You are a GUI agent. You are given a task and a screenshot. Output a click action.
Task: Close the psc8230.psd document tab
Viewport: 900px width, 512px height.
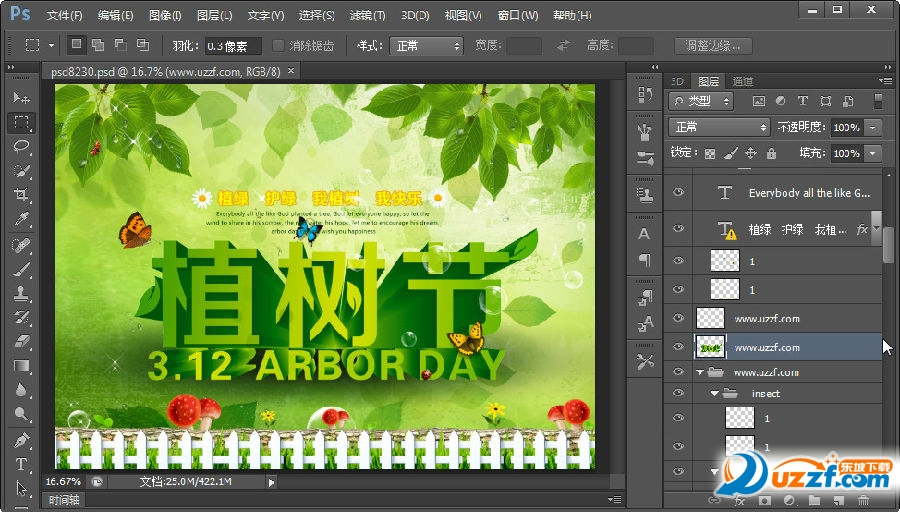click(x=290, y=72)
